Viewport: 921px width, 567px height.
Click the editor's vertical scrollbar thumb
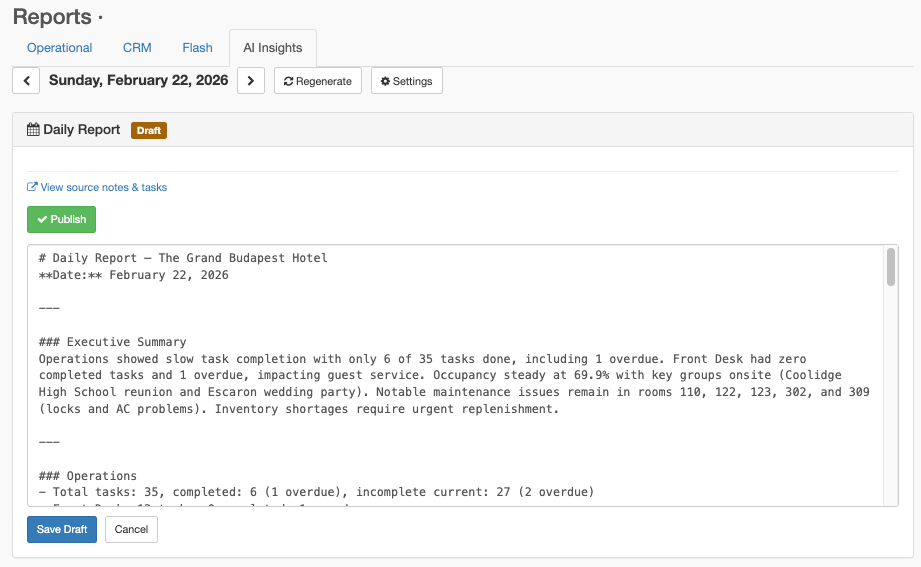[890, 267]
